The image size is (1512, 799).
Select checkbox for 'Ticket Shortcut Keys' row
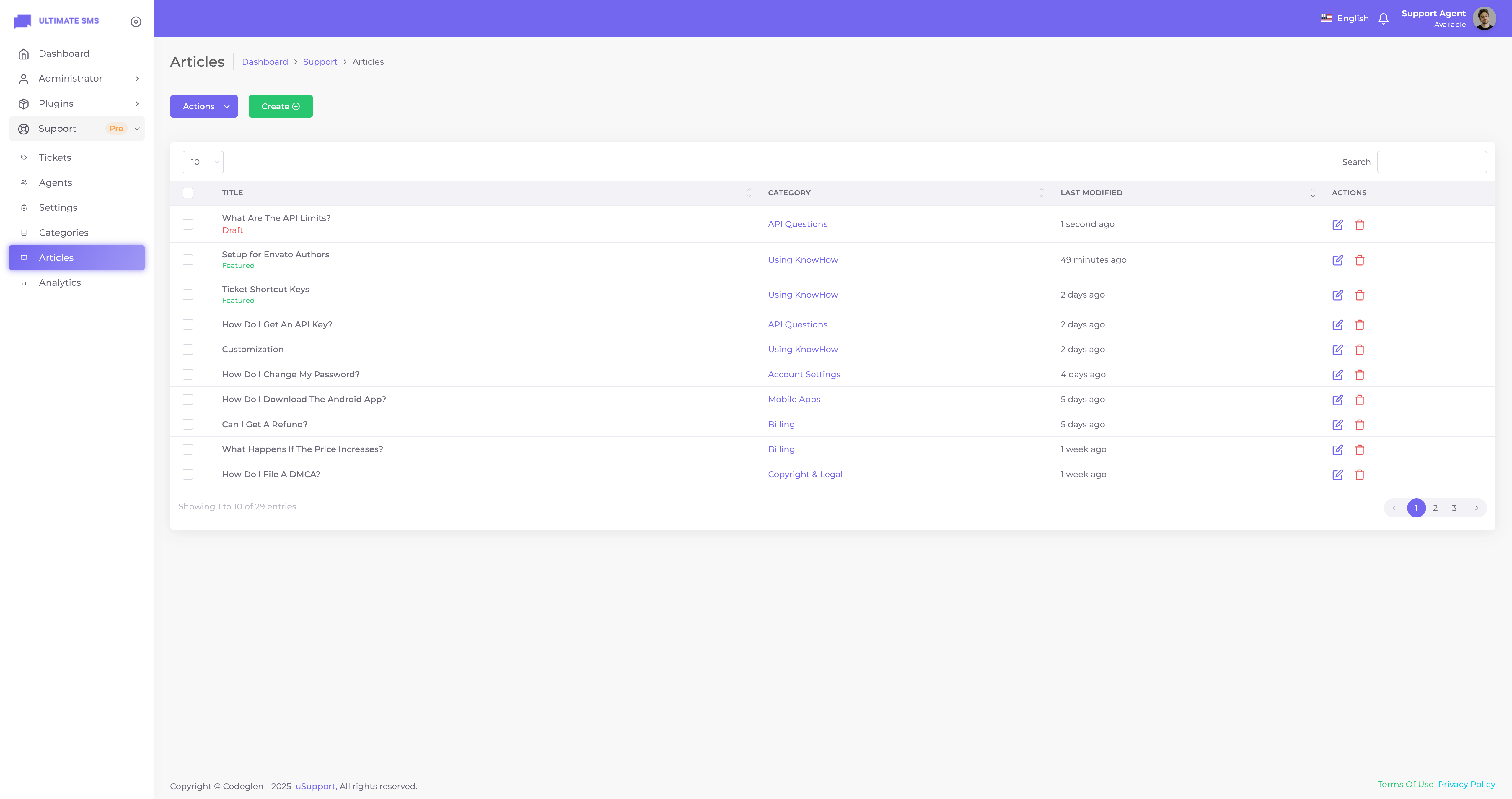tap(188, 294)
